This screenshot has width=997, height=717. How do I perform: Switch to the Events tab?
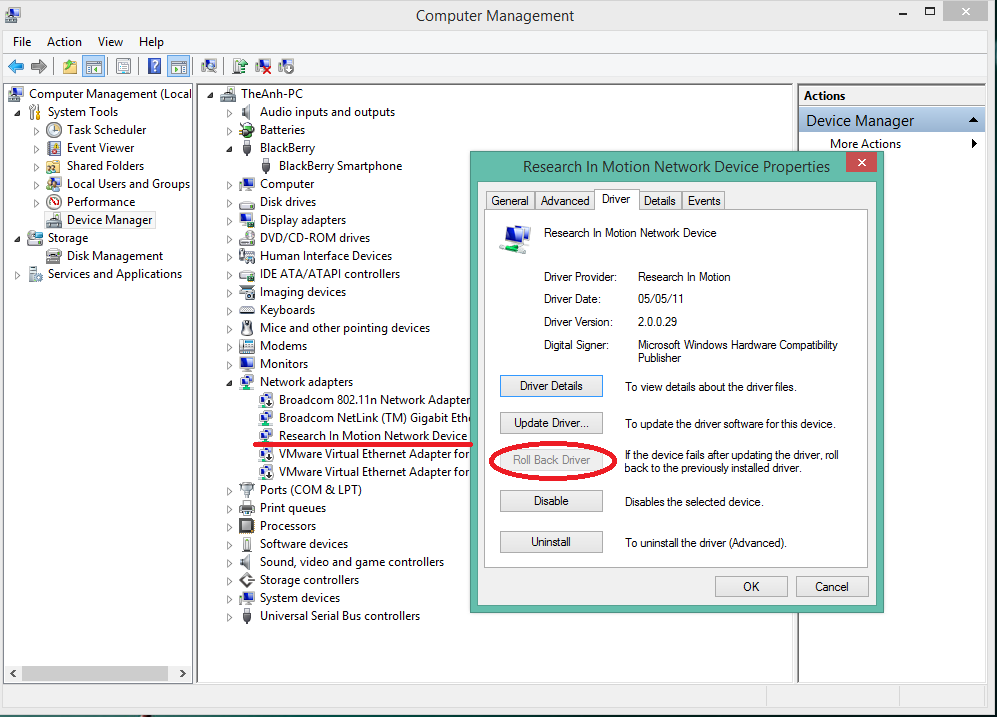[704, 201]
